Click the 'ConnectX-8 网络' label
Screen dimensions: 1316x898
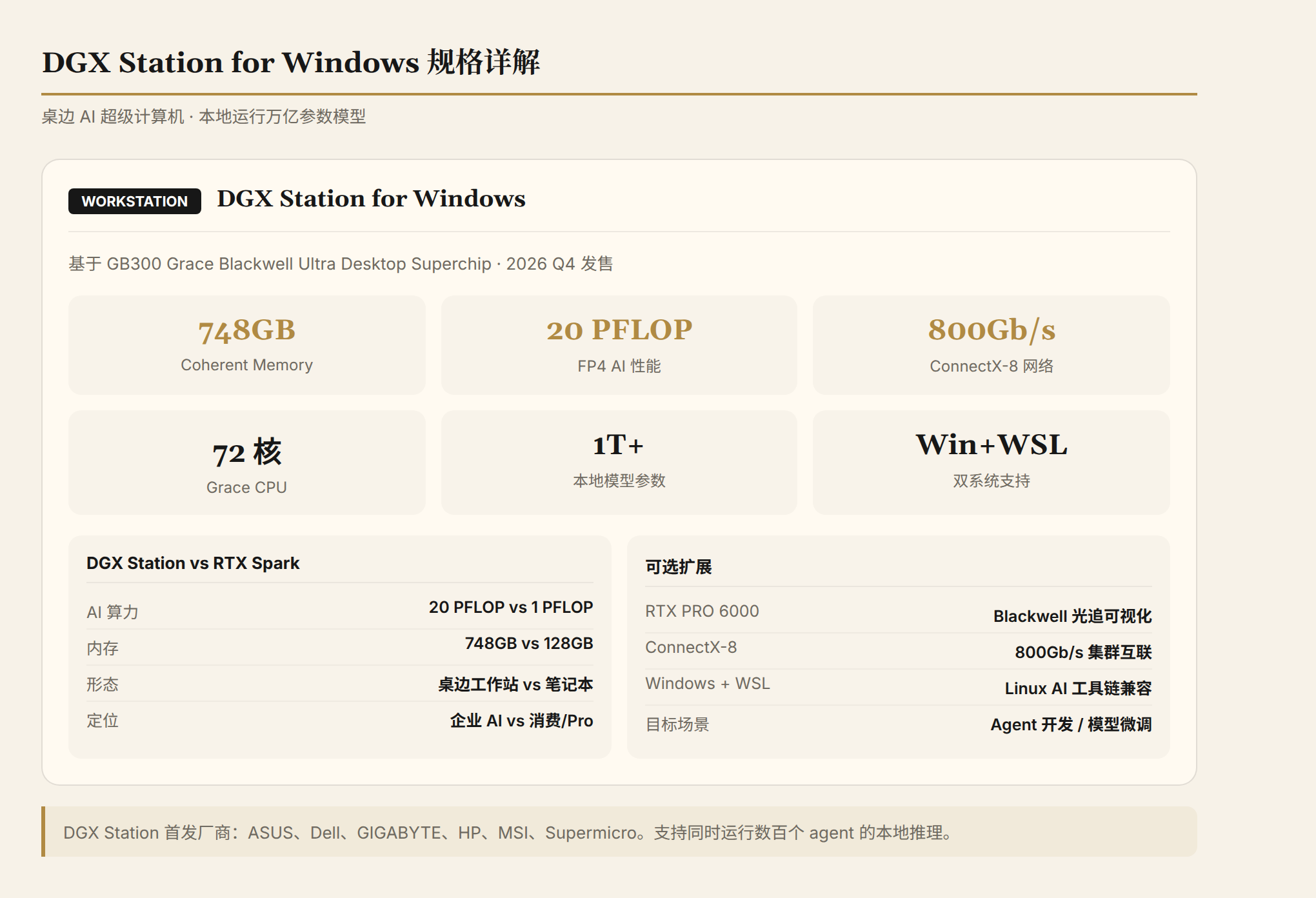click(992, 366)
